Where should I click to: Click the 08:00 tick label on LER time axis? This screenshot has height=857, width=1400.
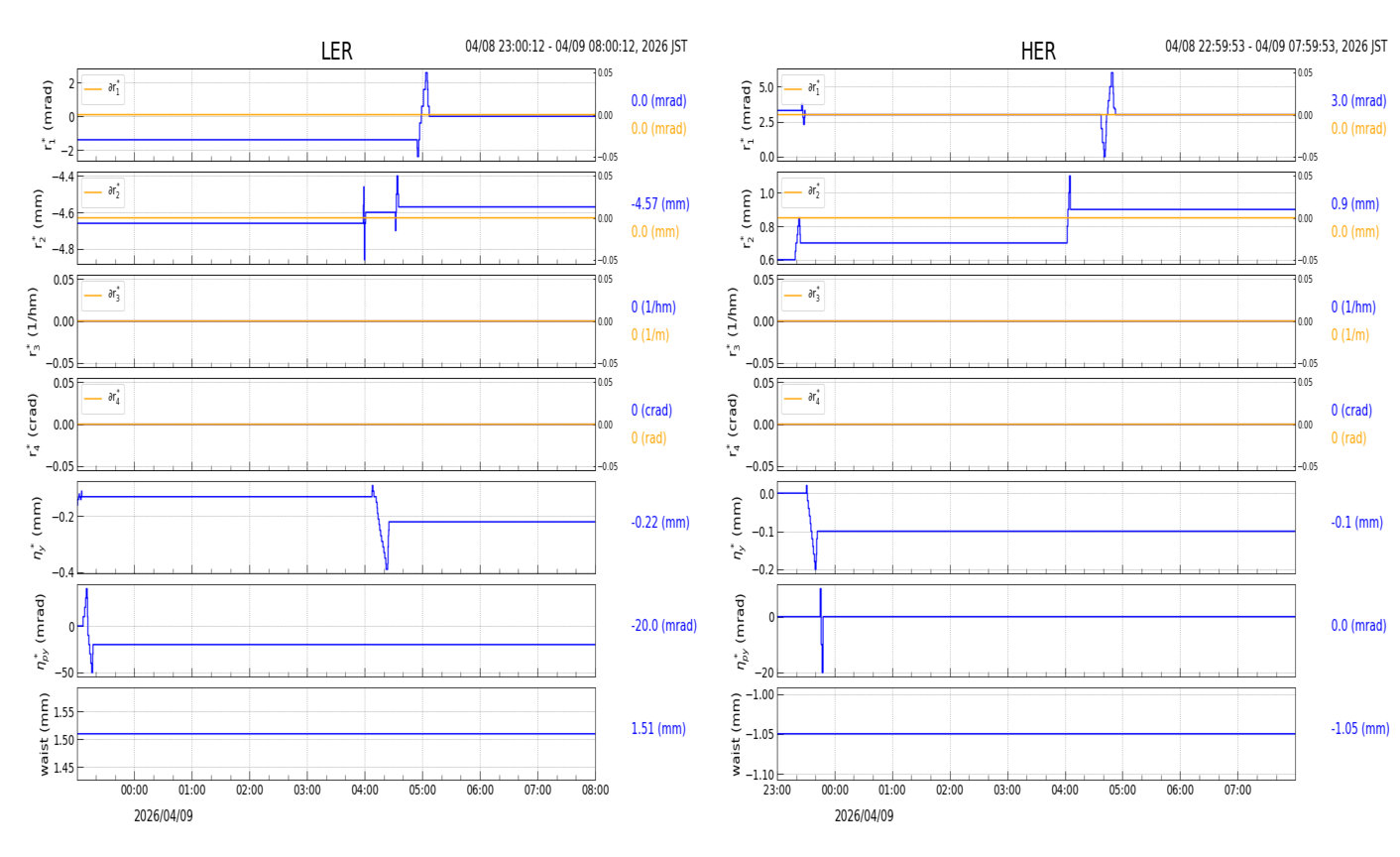pyautogui.click(x=595, y=791)
